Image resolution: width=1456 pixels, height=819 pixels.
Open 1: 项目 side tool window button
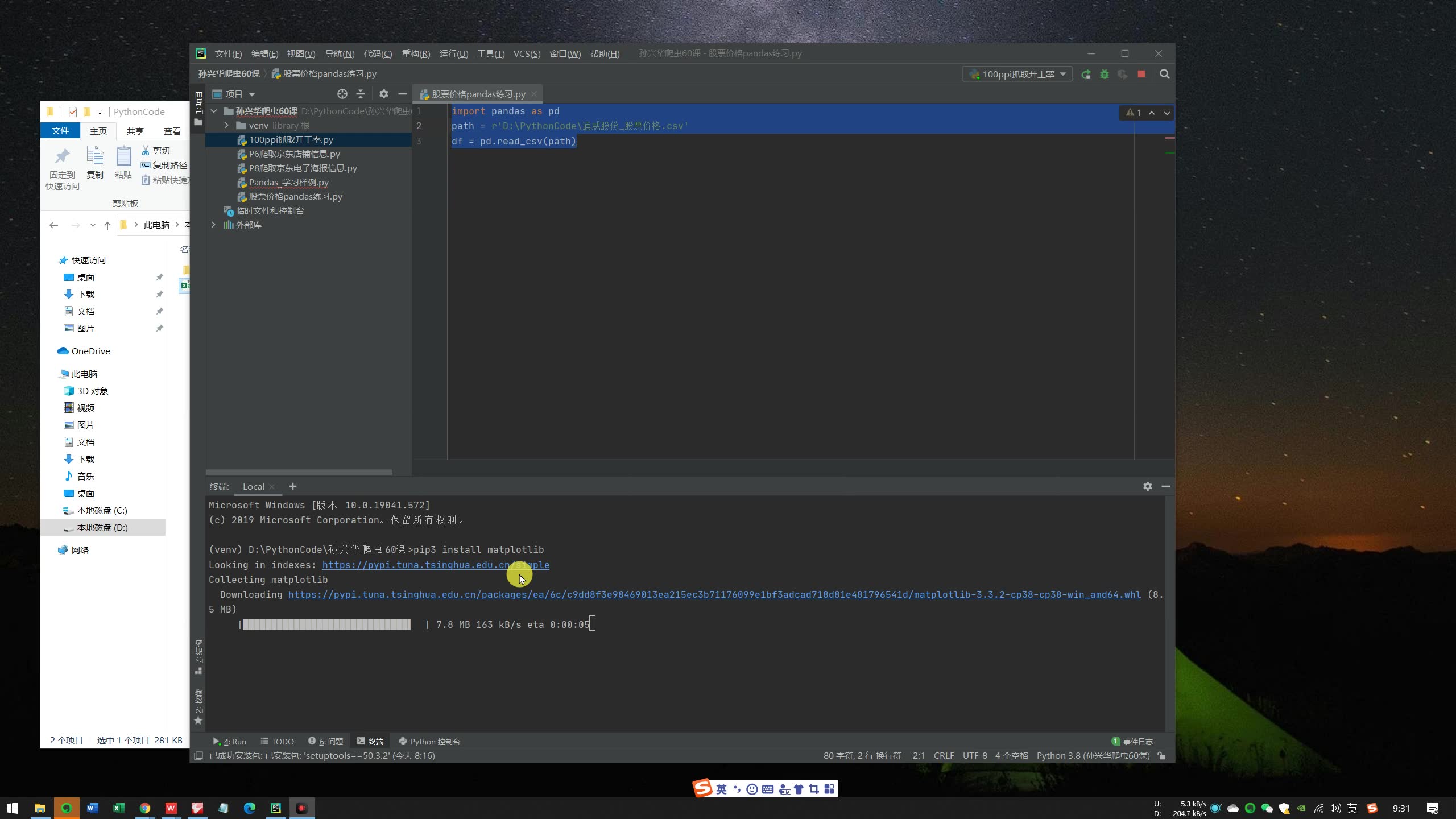[x=198, y=108]
